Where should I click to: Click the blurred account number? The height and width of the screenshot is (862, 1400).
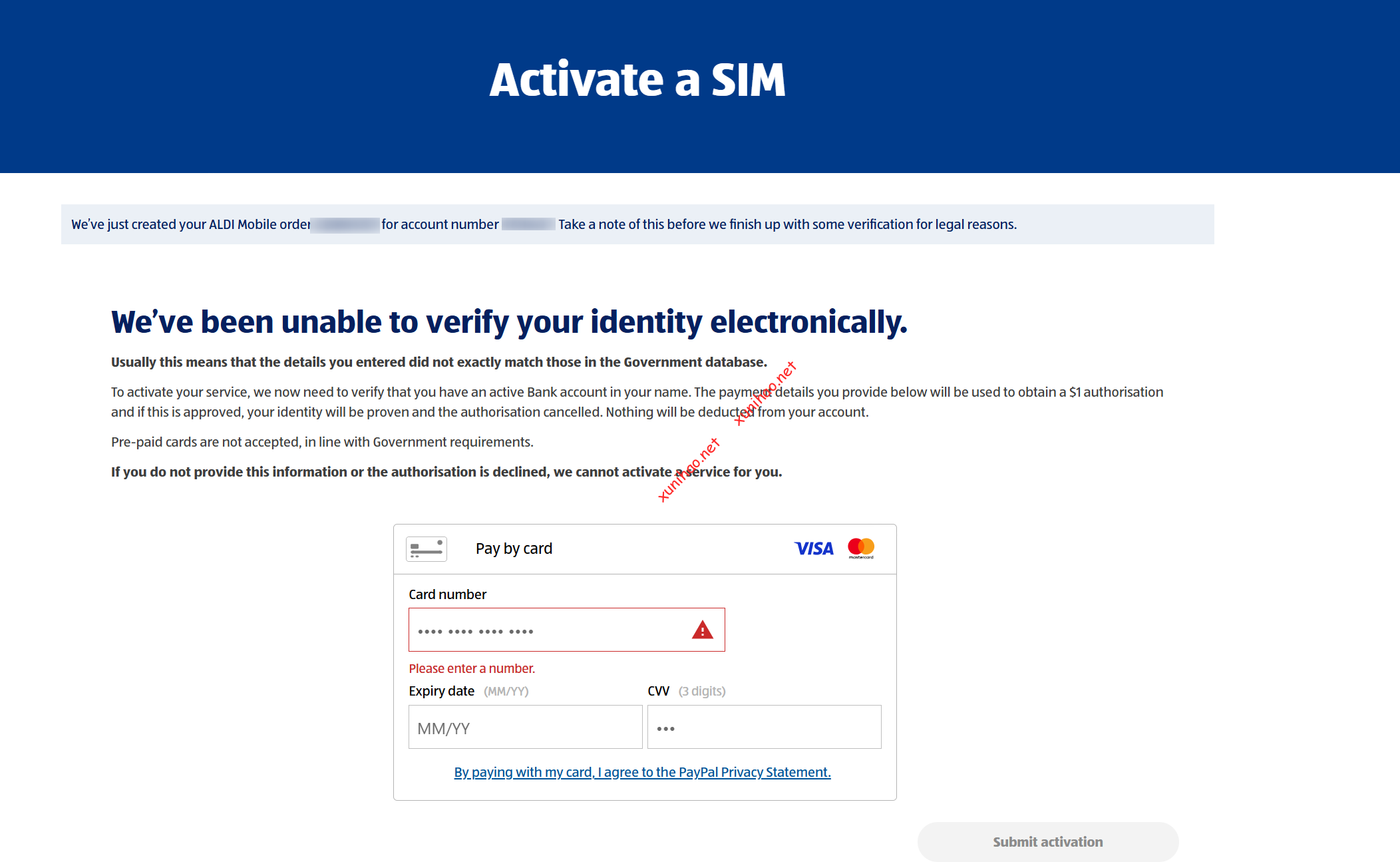(x=528, y=224)
